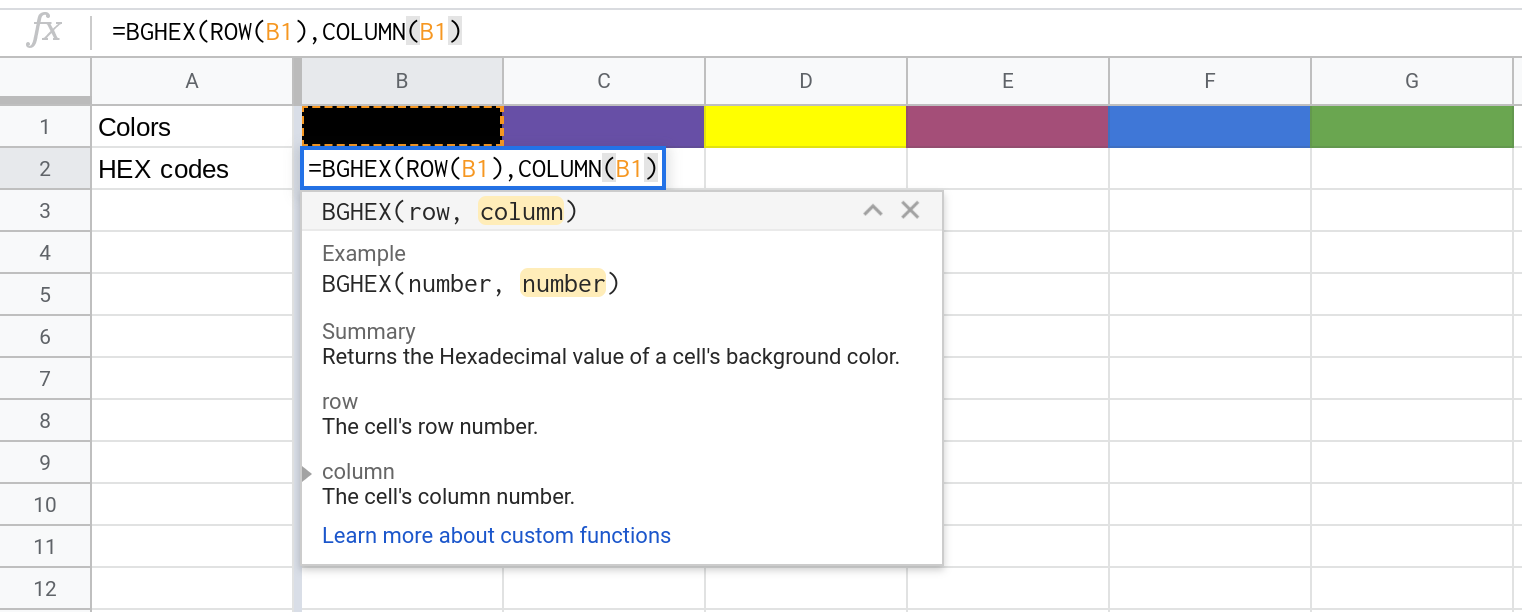
Task: Select the green cell G1
Action: coord(1412,127)
